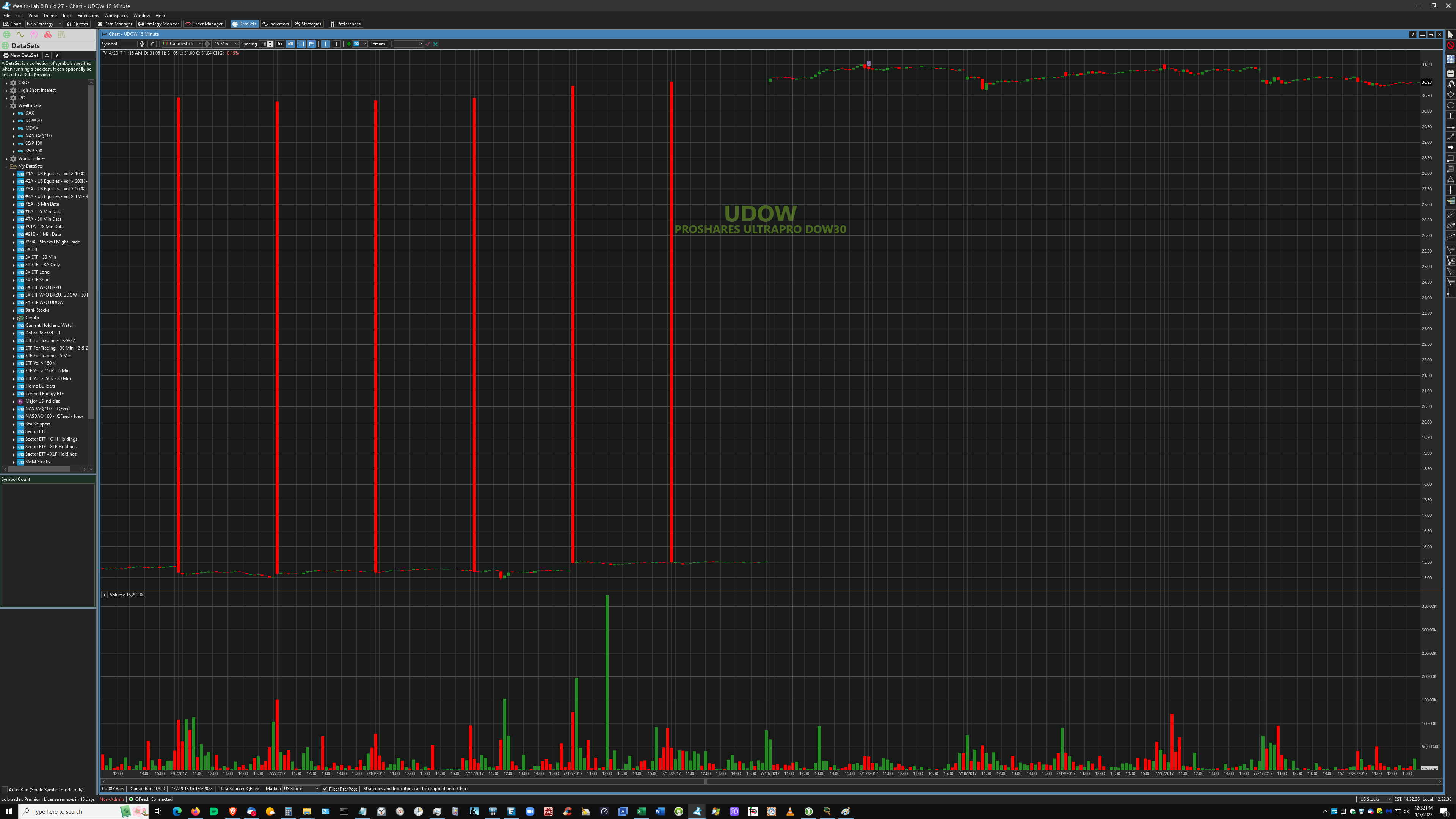Image resolution: width=1456 pixels, height=819 pixels.
Task: Click the lightning bolt next to Symbol field
Action: 142,44
